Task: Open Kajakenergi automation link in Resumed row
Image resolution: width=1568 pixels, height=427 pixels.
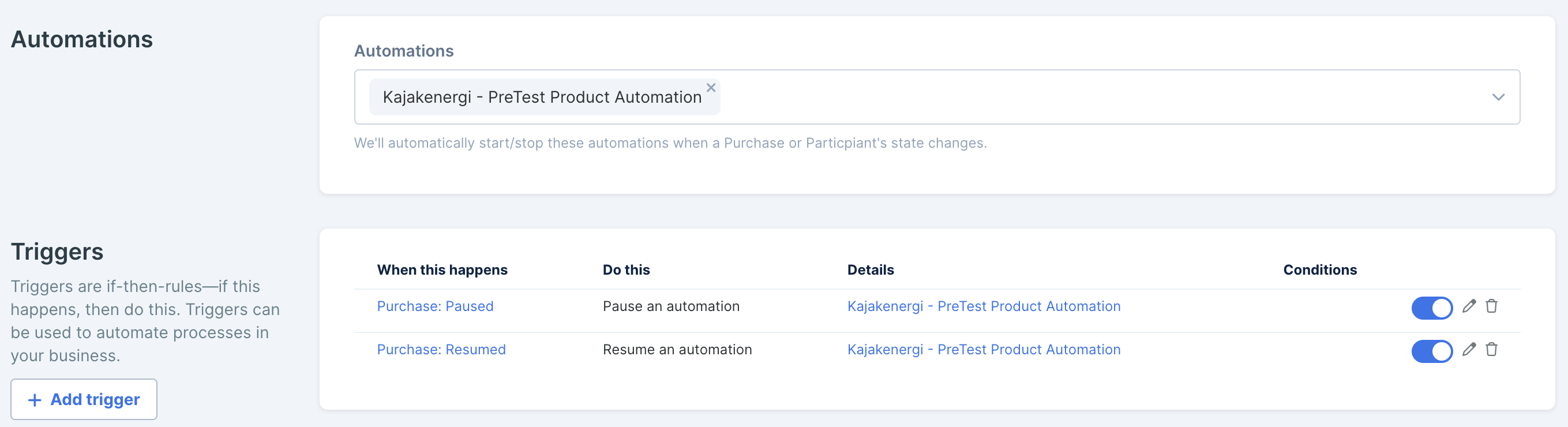Action: [983, 350]
